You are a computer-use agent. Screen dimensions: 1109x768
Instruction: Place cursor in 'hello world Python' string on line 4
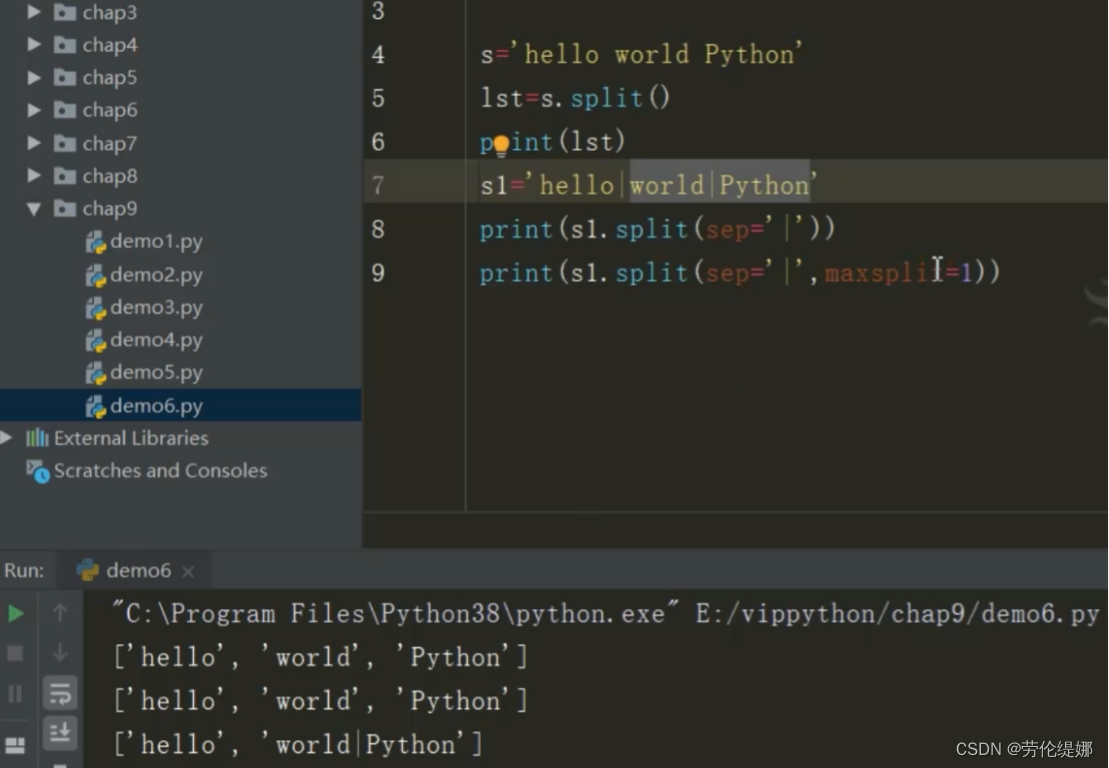[657, 54]
